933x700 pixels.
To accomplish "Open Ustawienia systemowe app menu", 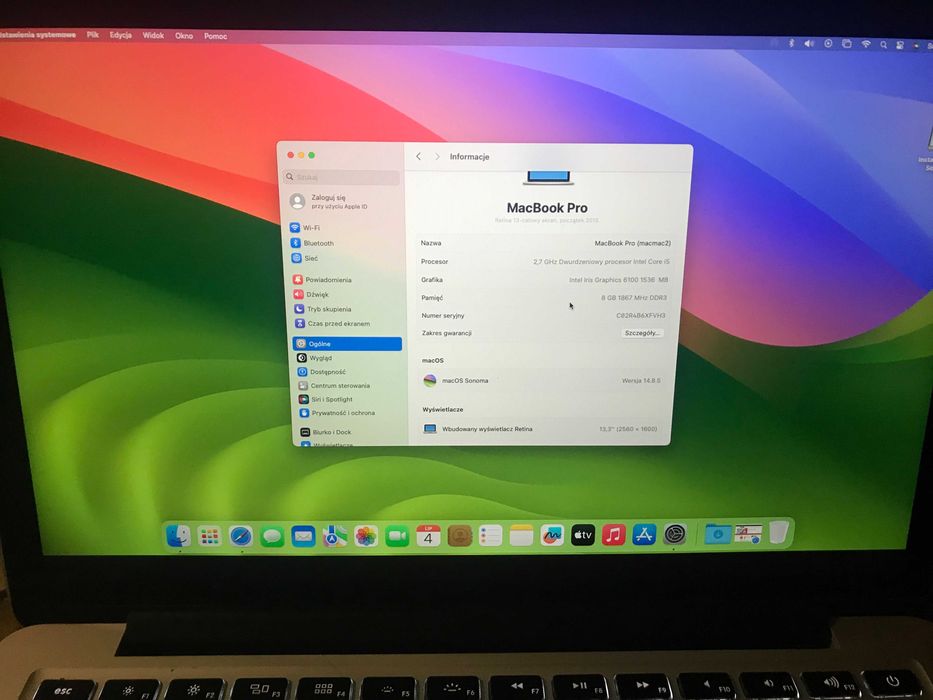I will coord(37,35).
